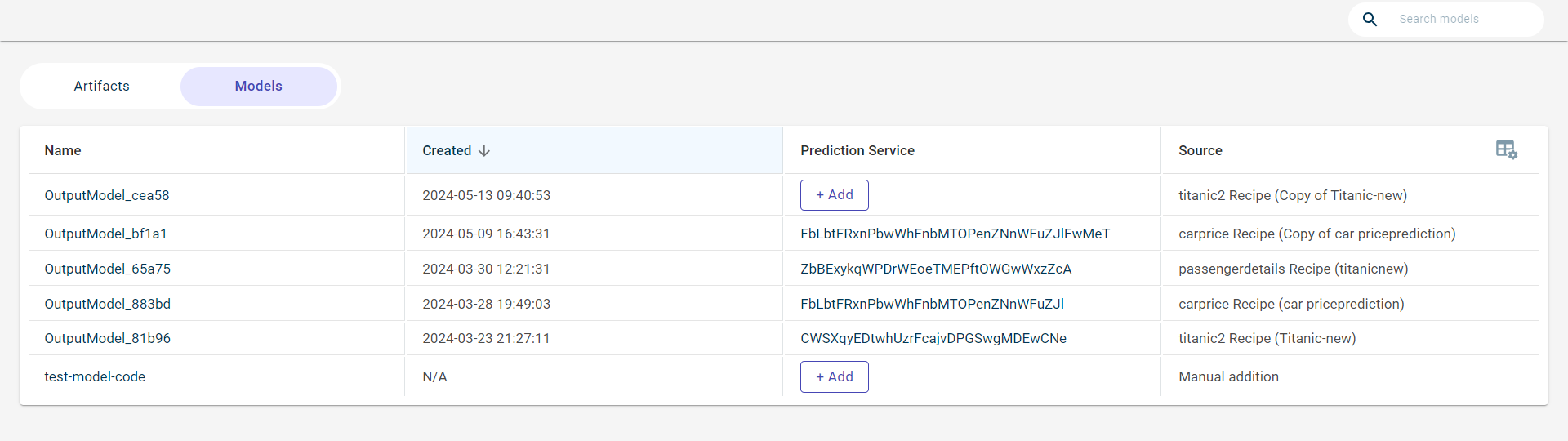The width and height of the screenshot is (1568, 441).
Task: Toggle sort arrow on Created column
Action: point(484,150)
